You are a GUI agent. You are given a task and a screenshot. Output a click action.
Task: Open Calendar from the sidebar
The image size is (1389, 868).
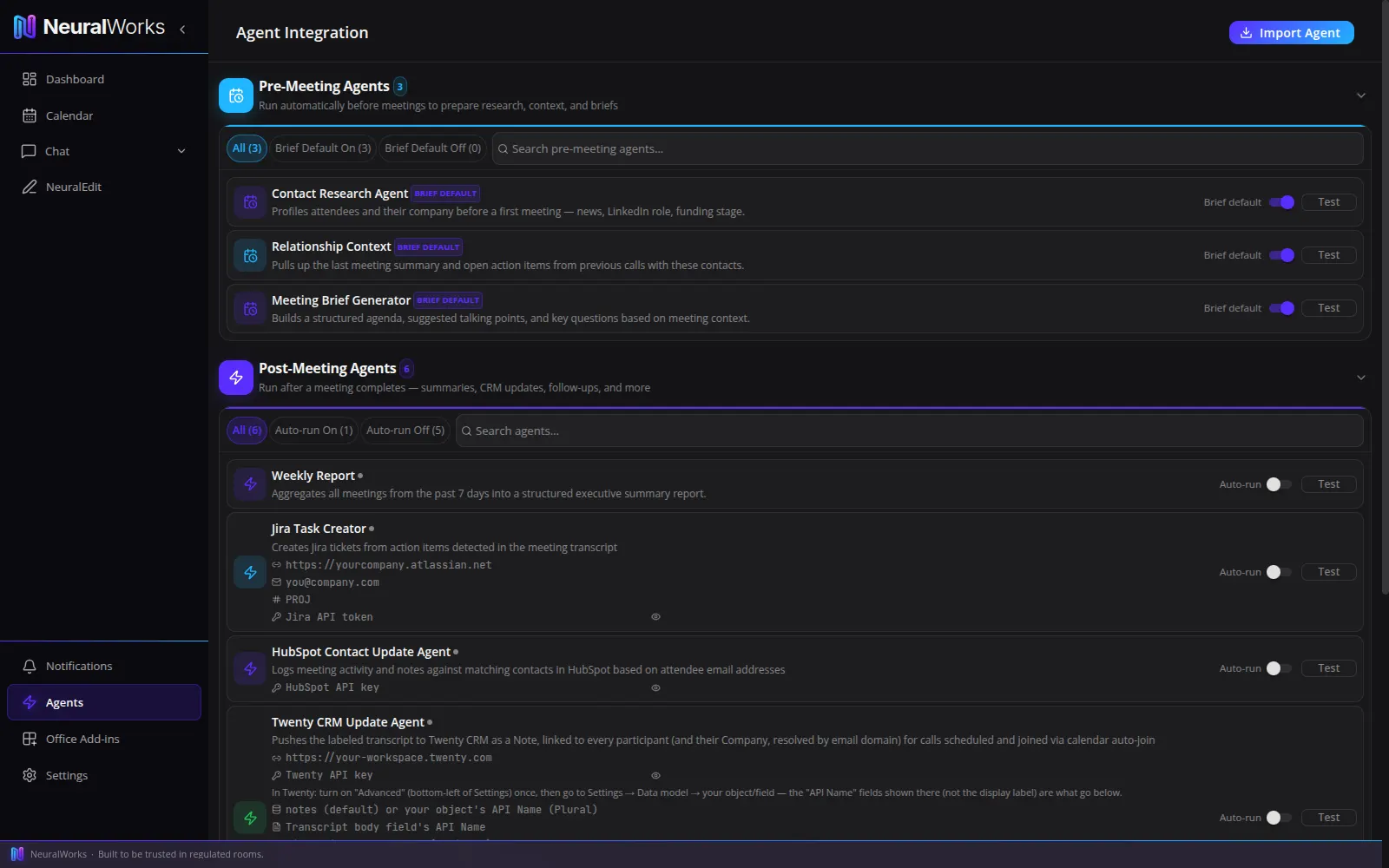(x=104, y=115)
